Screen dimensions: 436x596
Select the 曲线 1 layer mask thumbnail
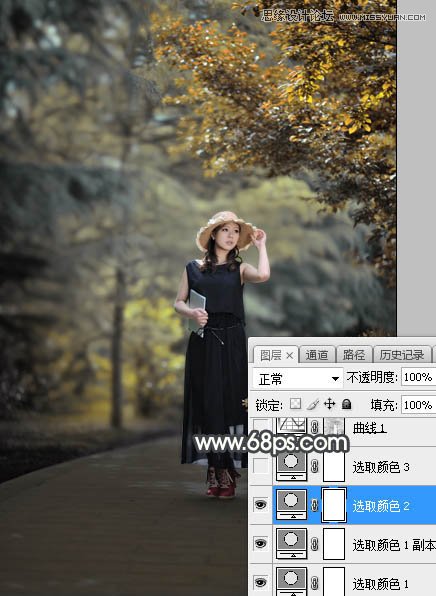pyautogui.click(x=334, y=426)
